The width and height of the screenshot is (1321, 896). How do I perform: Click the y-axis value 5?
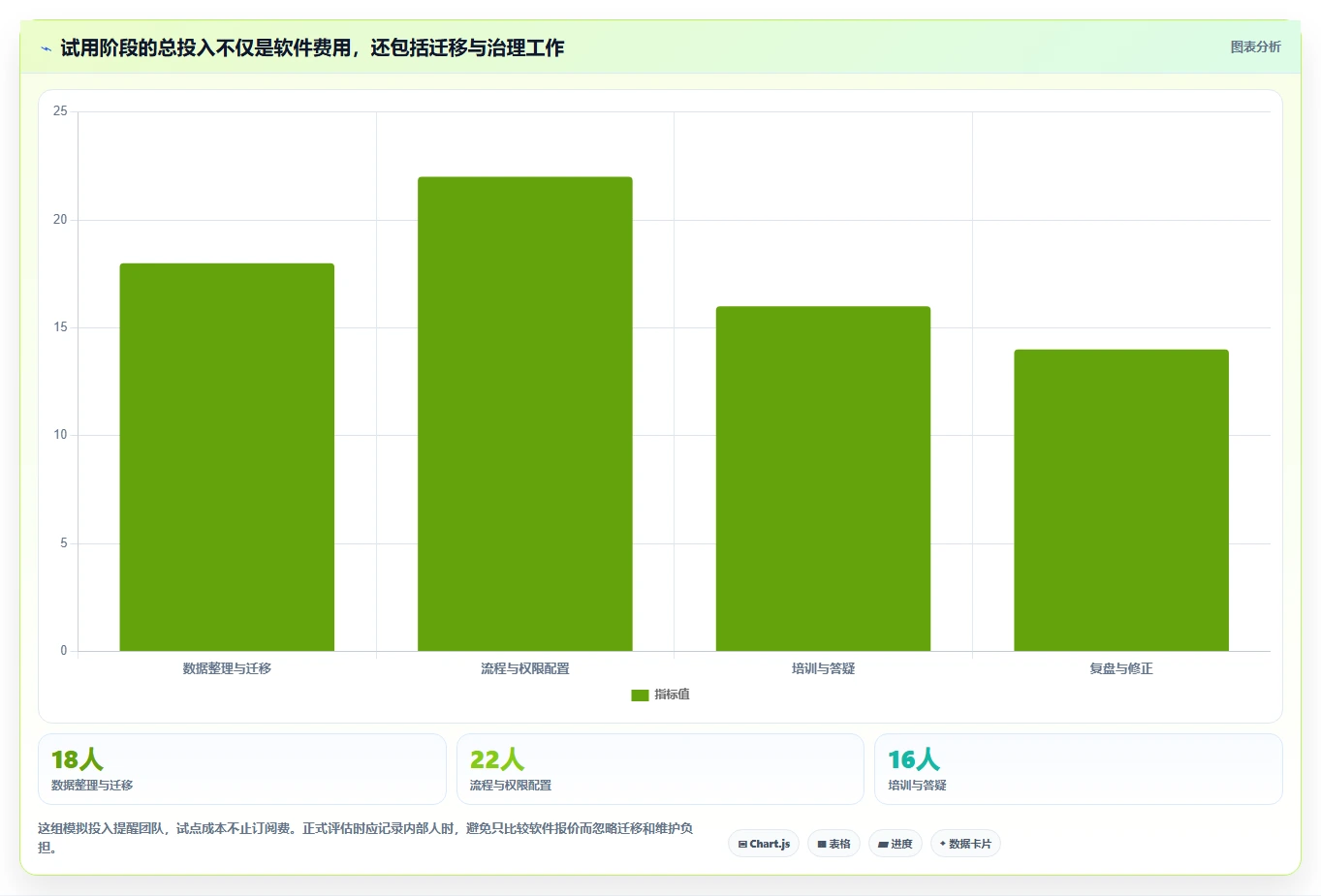point(64,543)
